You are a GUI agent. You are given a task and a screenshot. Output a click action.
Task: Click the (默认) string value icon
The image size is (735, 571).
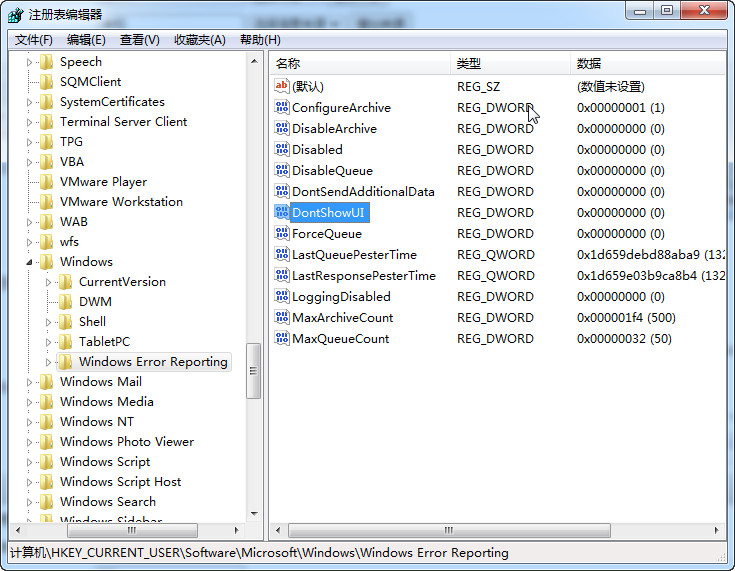coord(281,86)
